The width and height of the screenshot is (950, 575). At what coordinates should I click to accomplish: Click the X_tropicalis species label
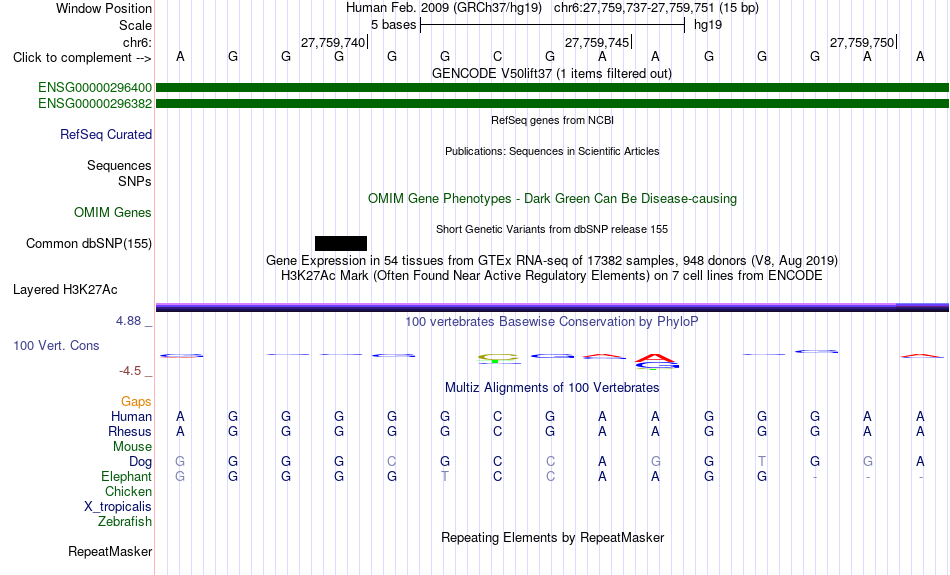[x=118, y=507]
